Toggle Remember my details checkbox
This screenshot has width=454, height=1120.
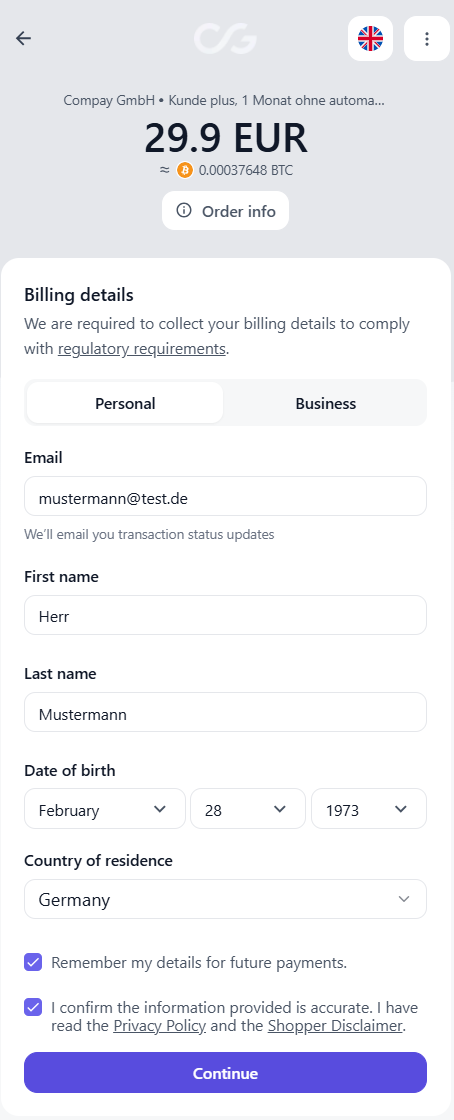point(33,962)
